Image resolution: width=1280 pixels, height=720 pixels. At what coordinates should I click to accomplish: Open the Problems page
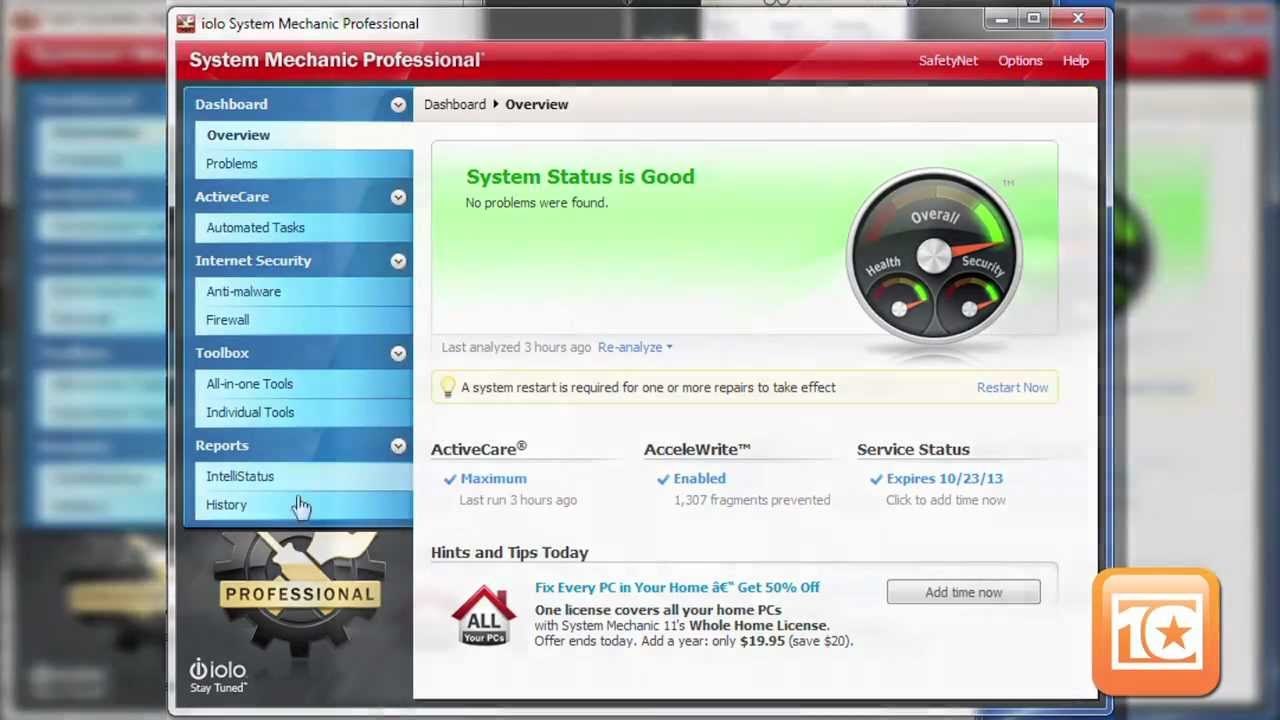(x=304, y=164)
